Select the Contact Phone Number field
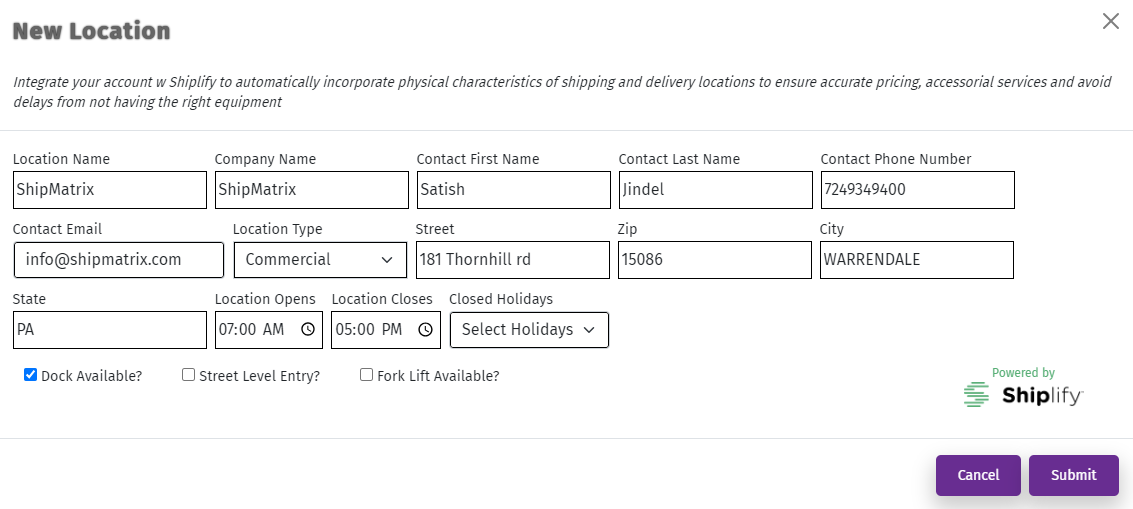Screen dimensions: 1133x509 (x=918, y=190)
